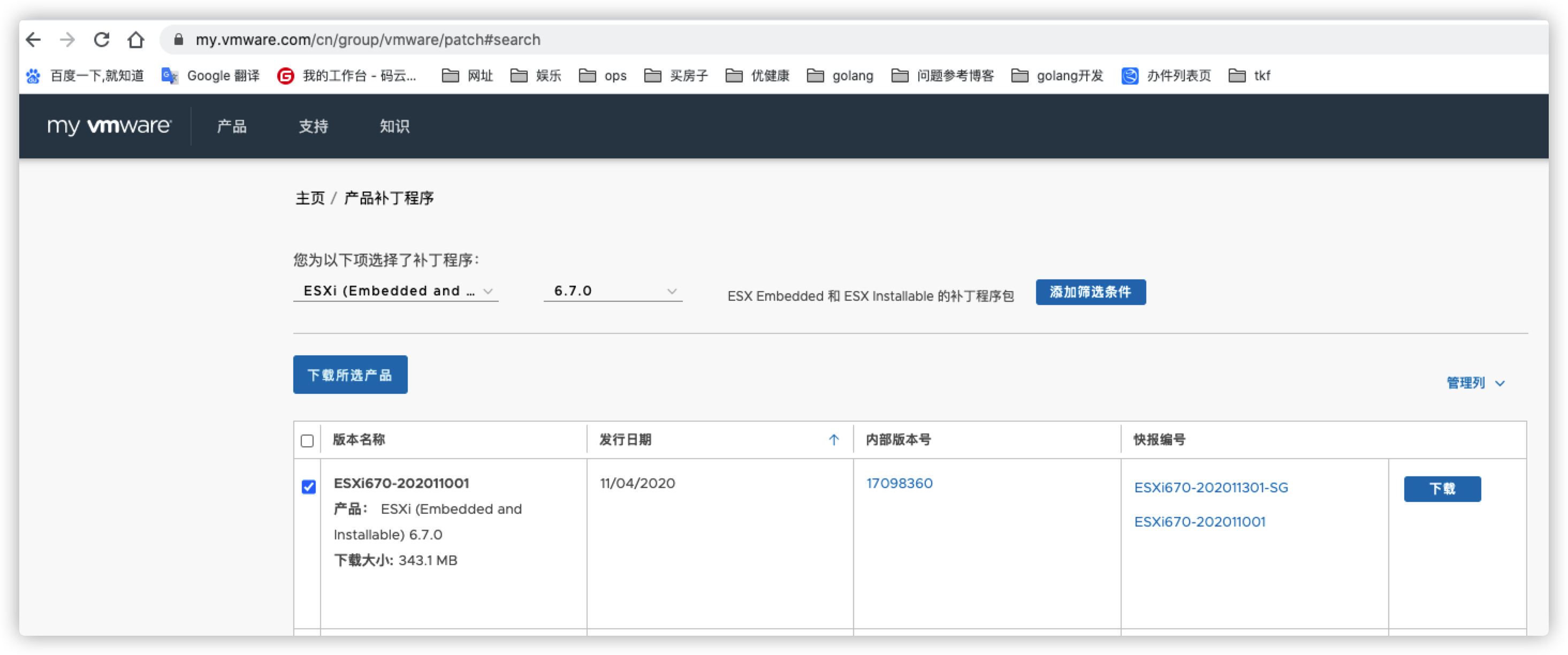Toggle the select-all header checkbox
Viewport: 1568px width, 655px height.
307,441
